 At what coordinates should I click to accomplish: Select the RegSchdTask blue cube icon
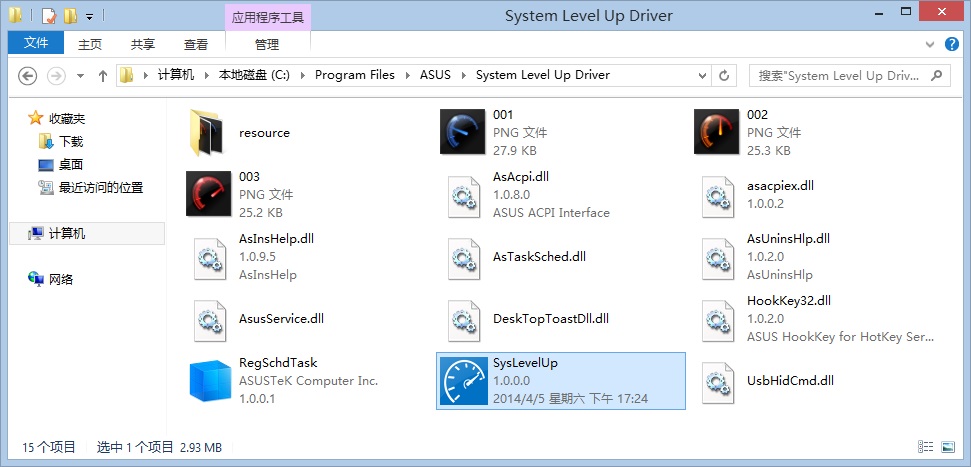pos(210,381)
